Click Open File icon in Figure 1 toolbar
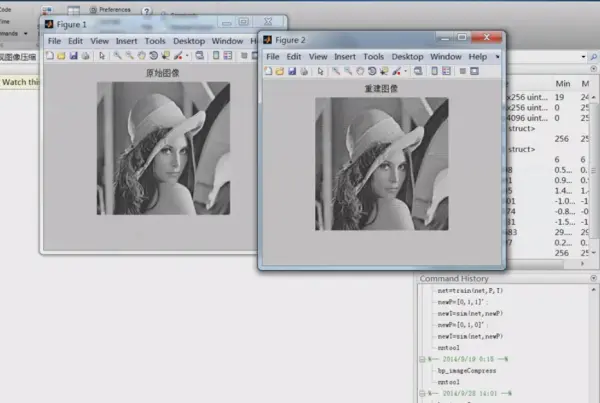This screenshot has width=600, height=403. click(61, 55)
